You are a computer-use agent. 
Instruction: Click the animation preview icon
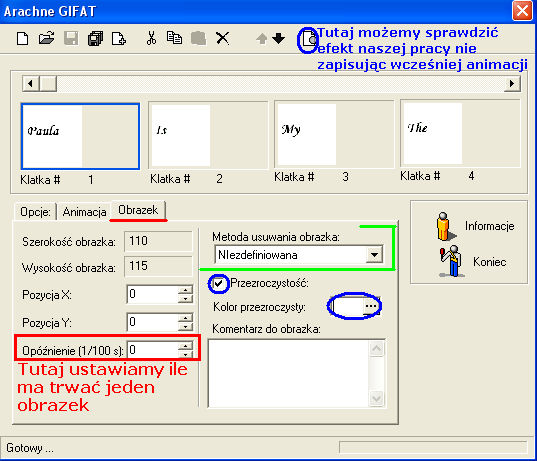(x=308, y=40)
